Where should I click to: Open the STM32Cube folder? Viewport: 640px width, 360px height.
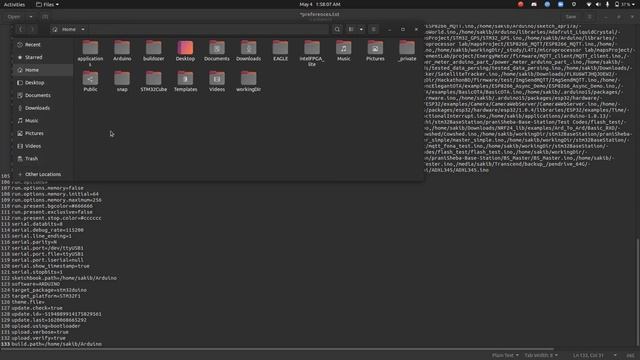tap(153, 81)
